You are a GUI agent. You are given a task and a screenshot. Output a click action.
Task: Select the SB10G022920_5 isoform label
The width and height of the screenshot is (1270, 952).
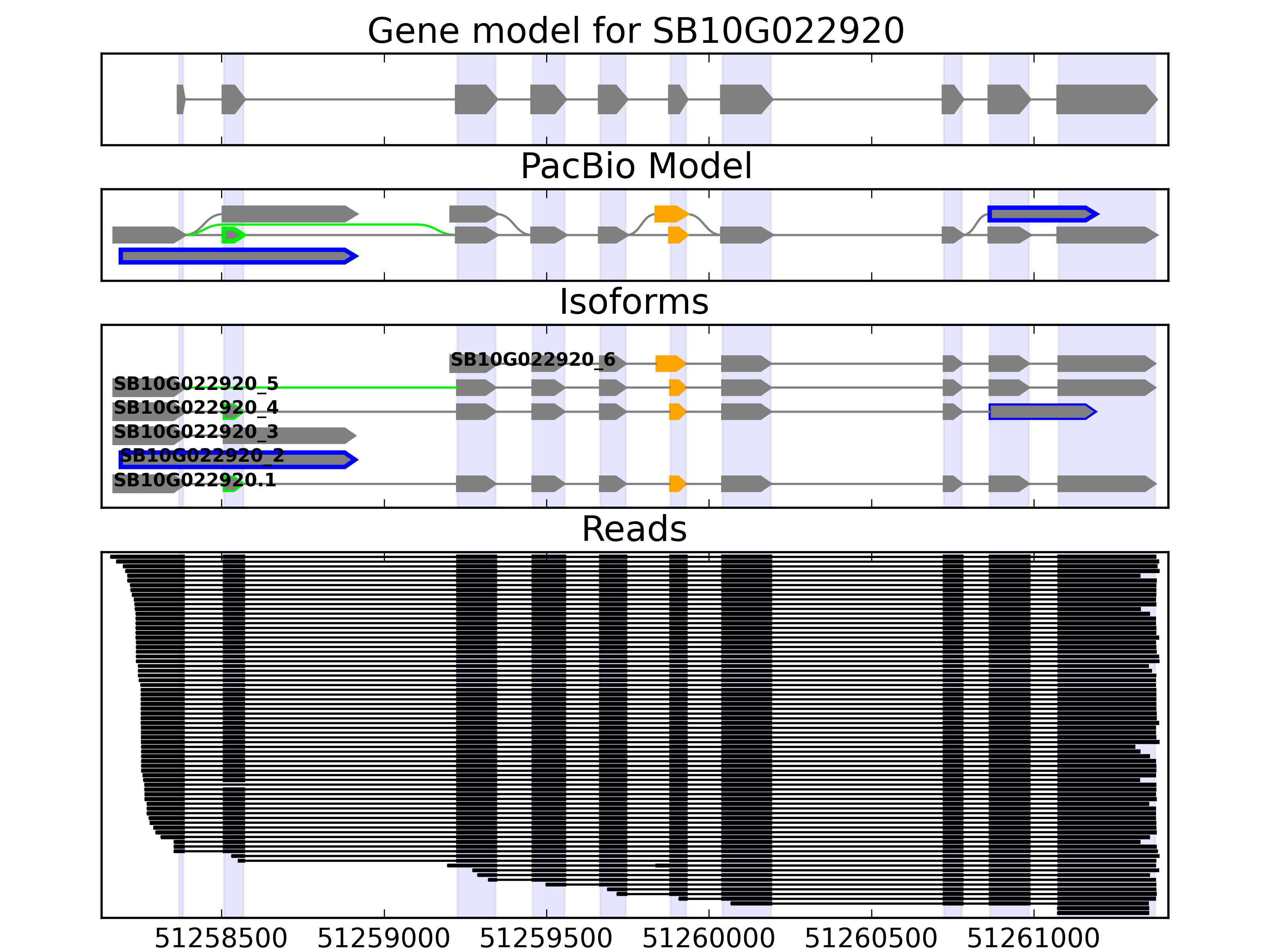[196, 384]
